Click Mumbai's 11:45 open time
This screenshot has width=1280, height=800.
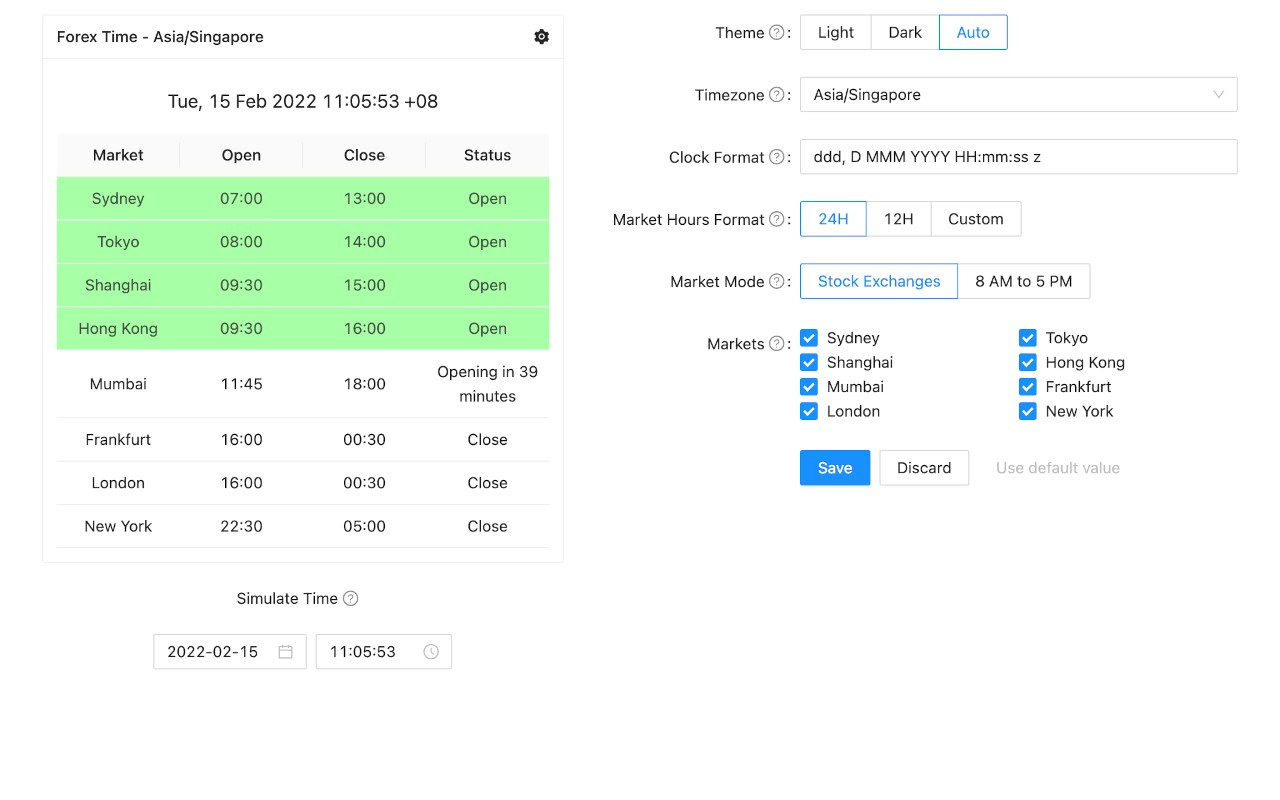click(x=241, y=384)
